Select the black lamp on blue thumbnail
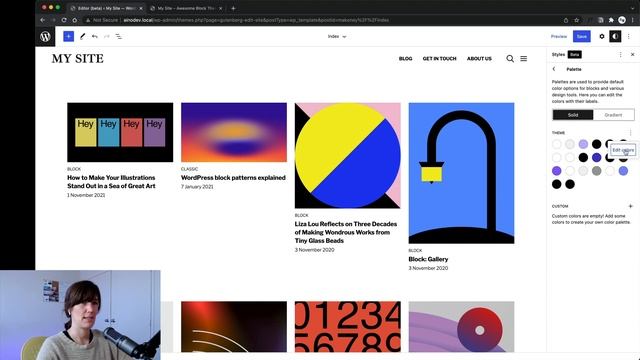Image resolution: width=640 pixels, height=360 pixels. coord(461,173)
